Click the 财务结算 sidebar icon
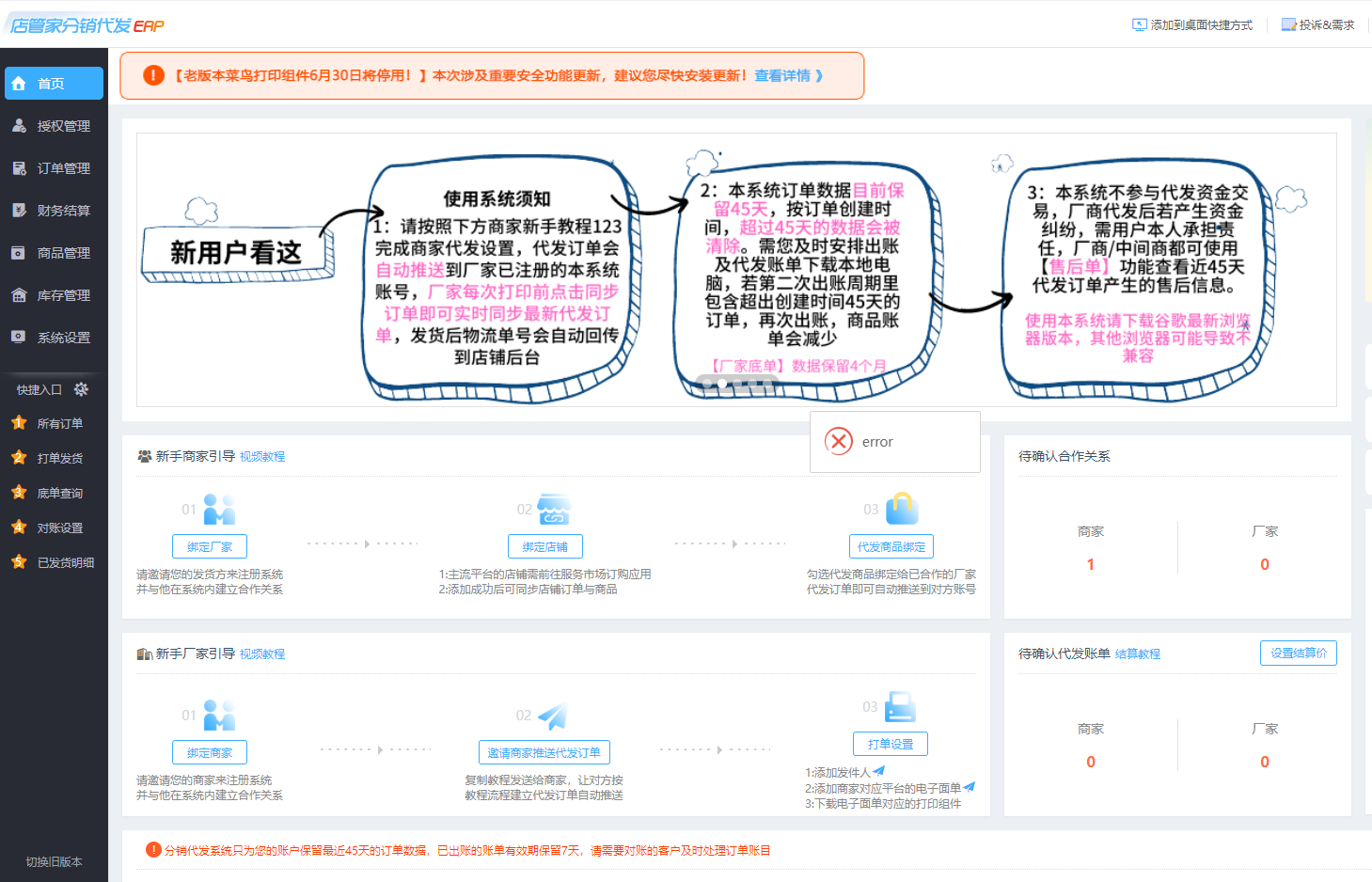 [19, 211]
